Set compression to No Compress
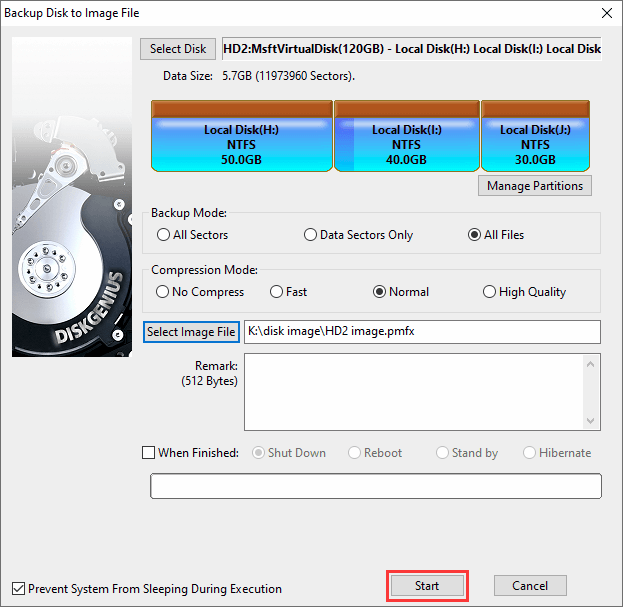 (x=164, y=292)
